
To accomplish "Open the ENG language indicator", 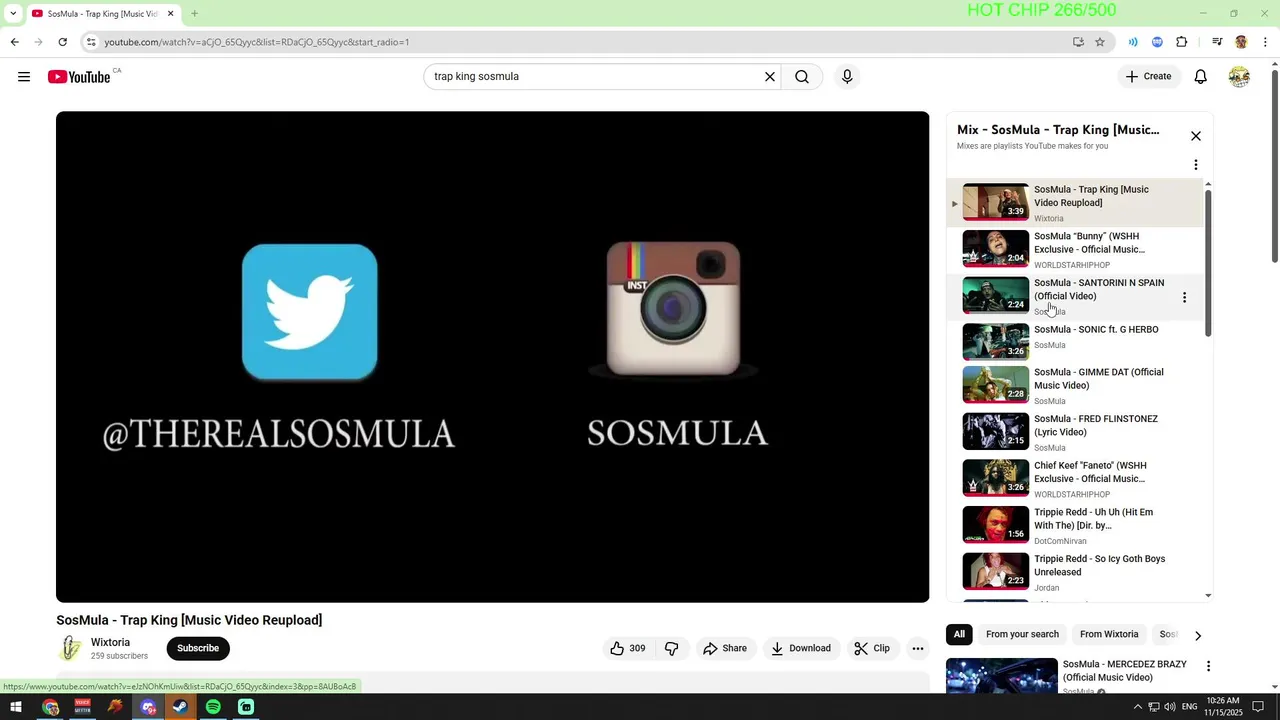I will click(1189, 707).
